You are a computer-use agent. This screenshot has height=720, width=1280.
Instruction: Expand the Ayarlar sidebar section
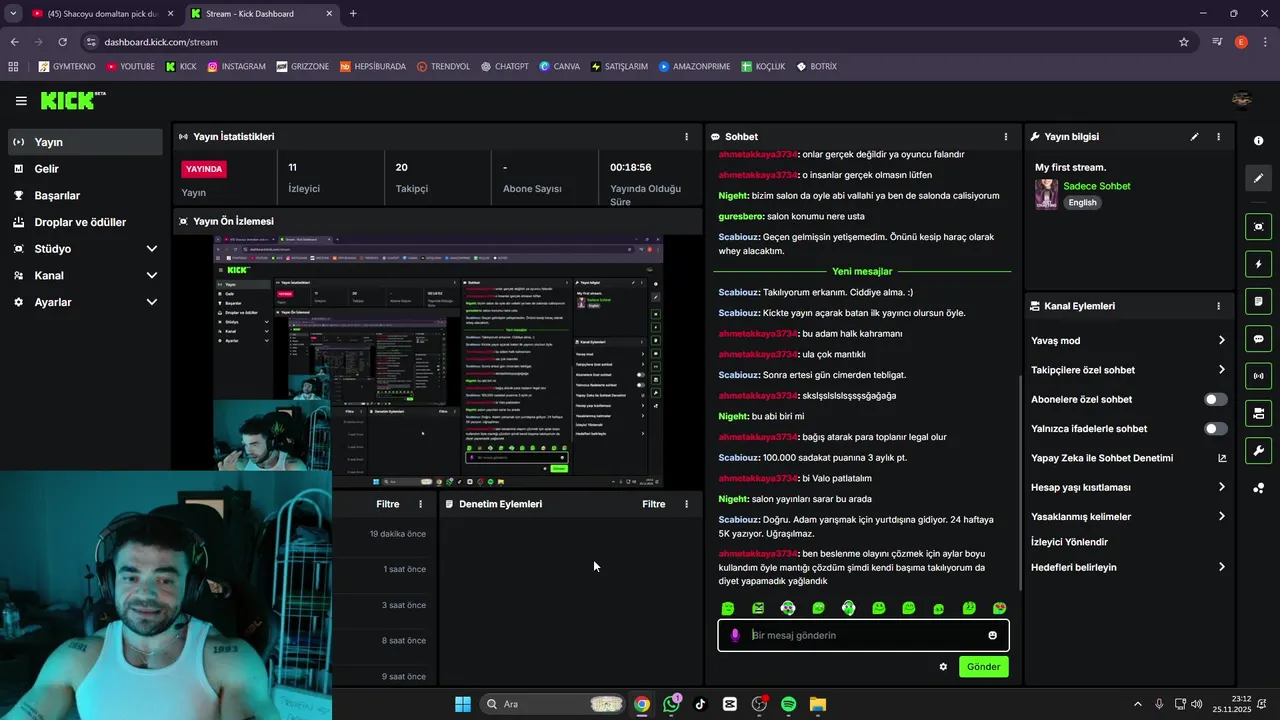point(152,302)
